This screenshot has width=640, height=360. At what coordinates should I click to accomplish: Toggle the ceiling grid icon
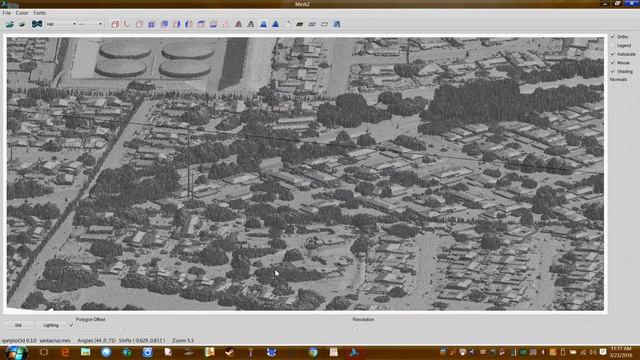point(201,24)
